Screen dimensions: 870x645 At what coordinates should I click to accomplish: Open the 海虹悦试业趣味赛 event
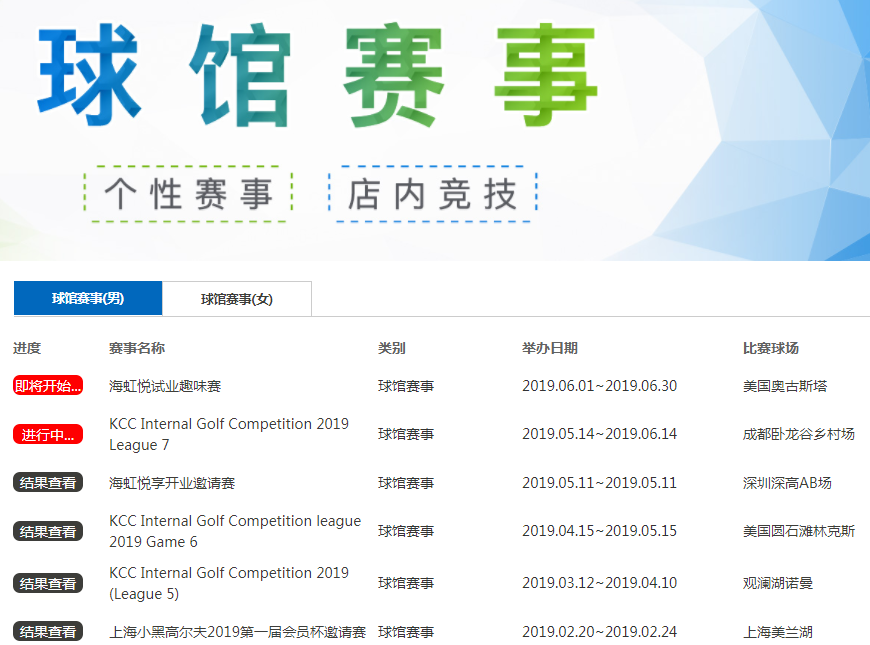tap(165, 386)
